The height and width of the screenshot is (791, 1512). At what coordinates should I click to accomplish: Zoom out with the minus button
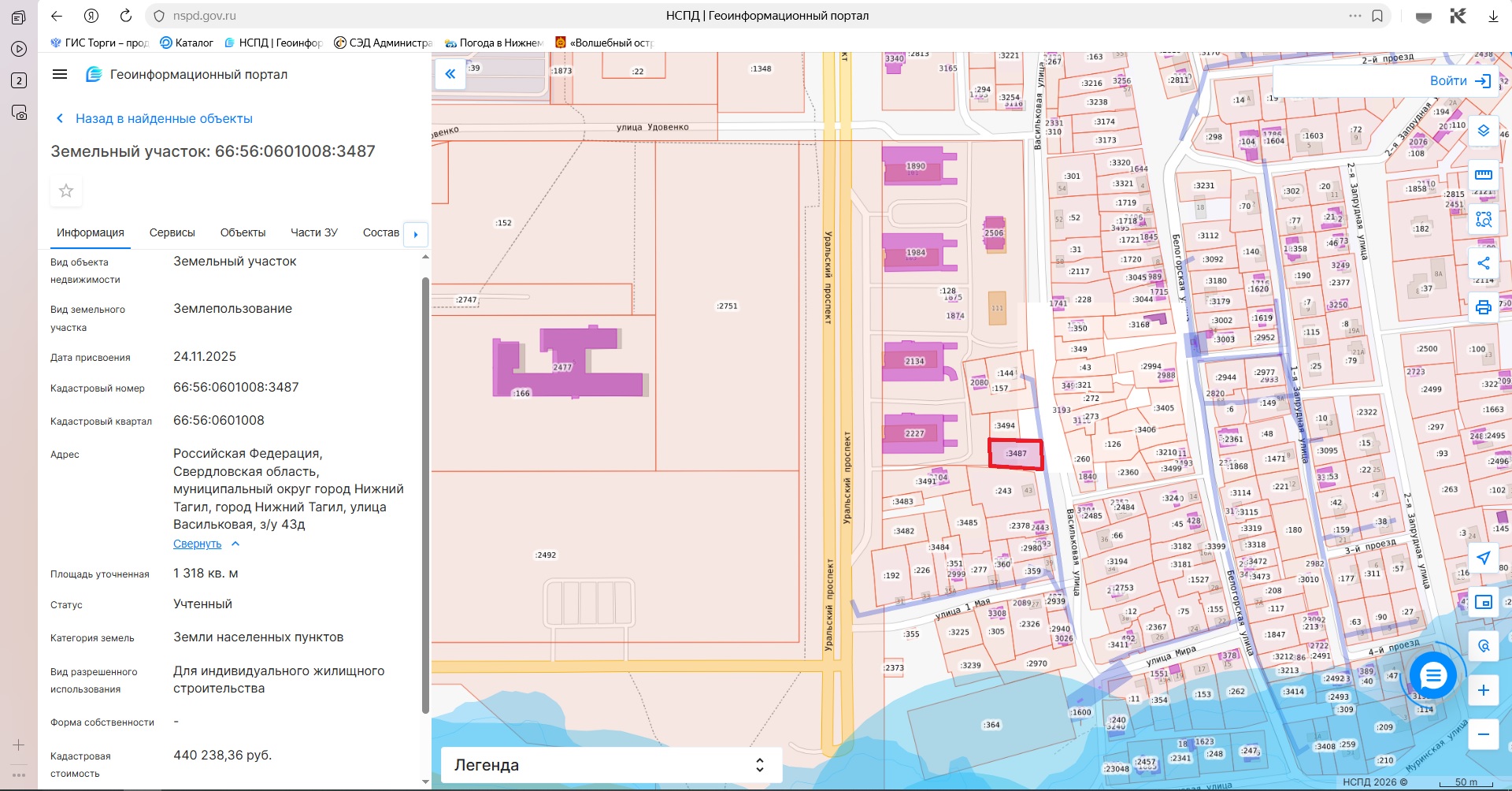[x=1483, y=734]
